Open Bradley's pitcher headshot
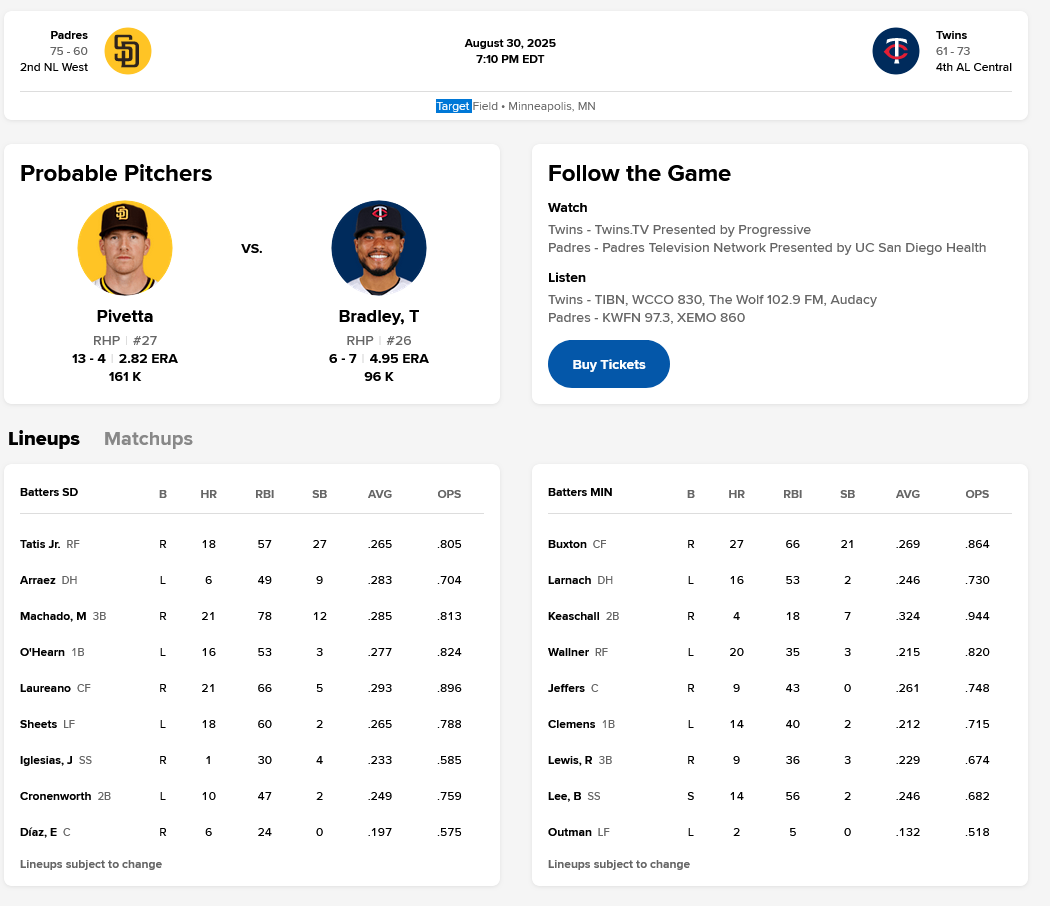 pos(379,248)
